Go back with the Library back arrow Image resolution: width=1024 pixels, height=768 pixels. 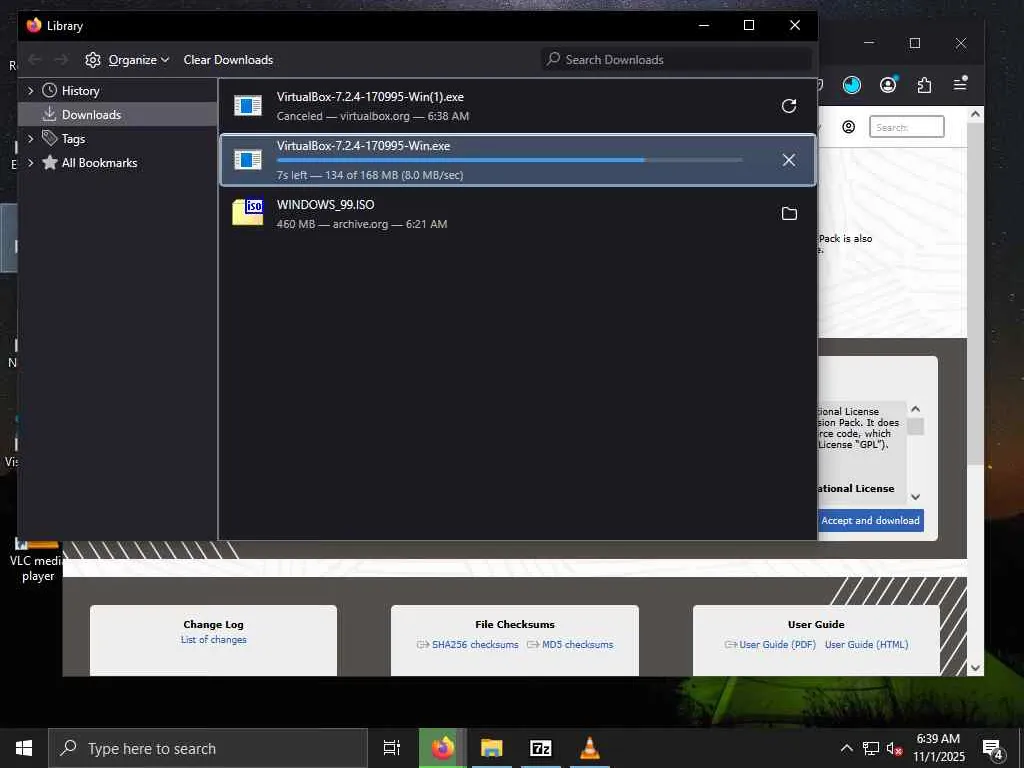tap(35, 59)
